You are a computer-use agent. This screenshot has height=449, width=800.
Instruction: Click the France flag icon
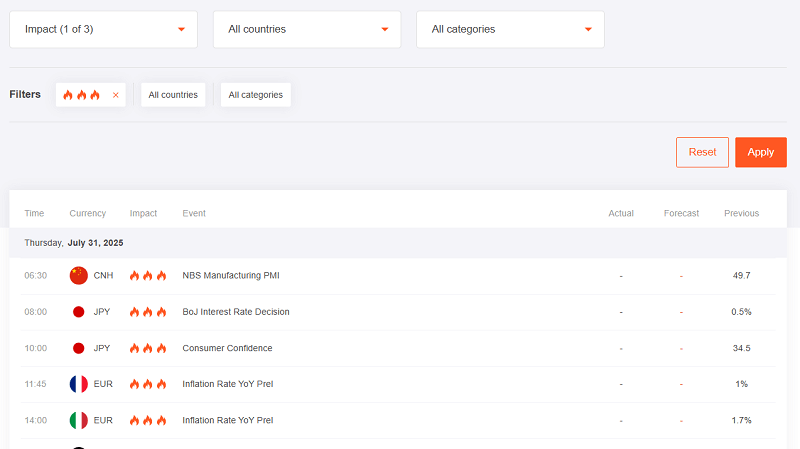coord(79,384)
